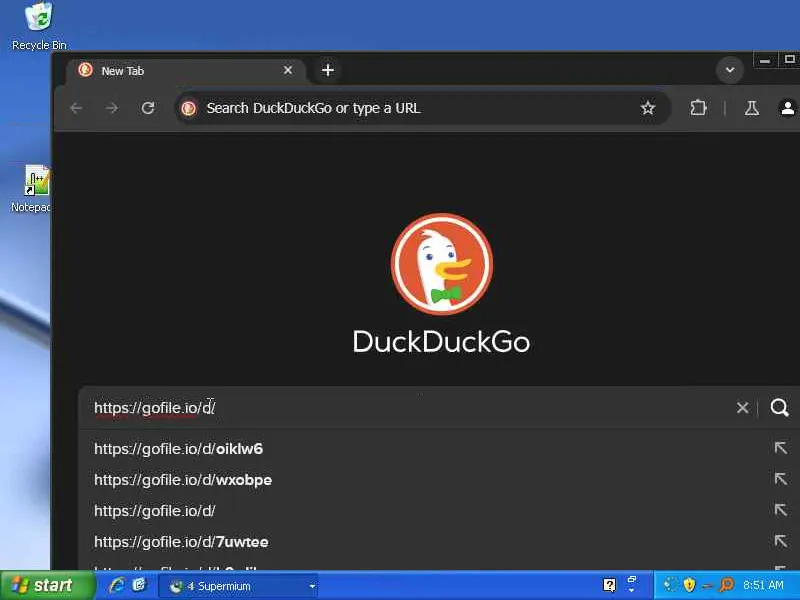800x600 pixels.
Task: Clear the search box with X
Action: (x=742, y=408)
